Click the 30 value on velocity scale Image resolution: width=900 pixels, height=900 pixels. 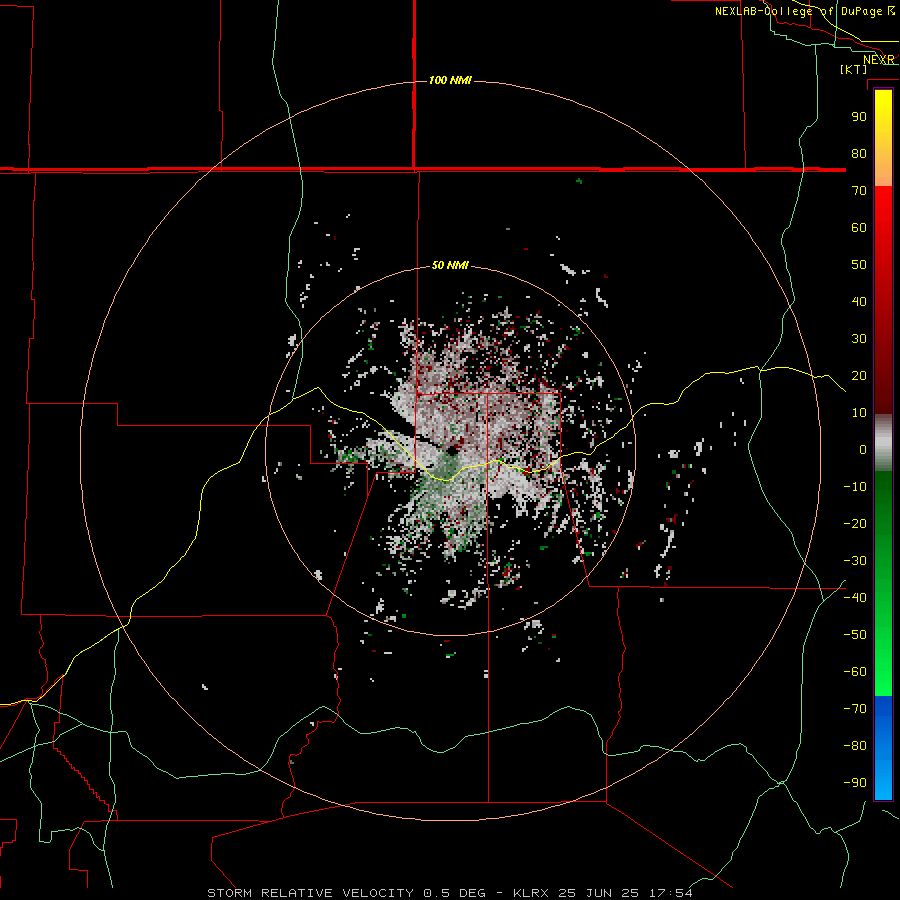click(x=859, y=339)
